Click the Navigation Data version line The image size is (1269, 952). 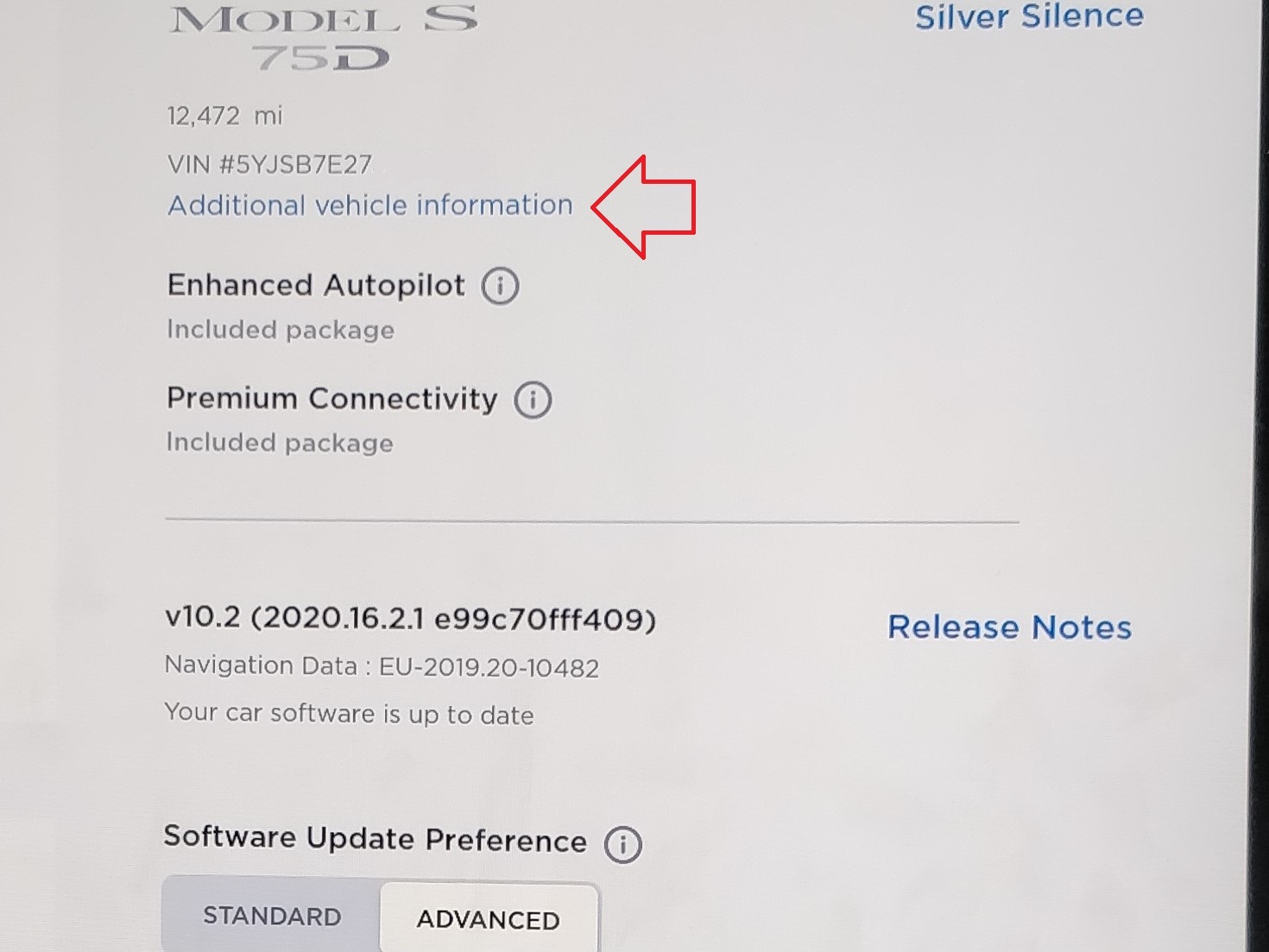(x=382, y=666)
